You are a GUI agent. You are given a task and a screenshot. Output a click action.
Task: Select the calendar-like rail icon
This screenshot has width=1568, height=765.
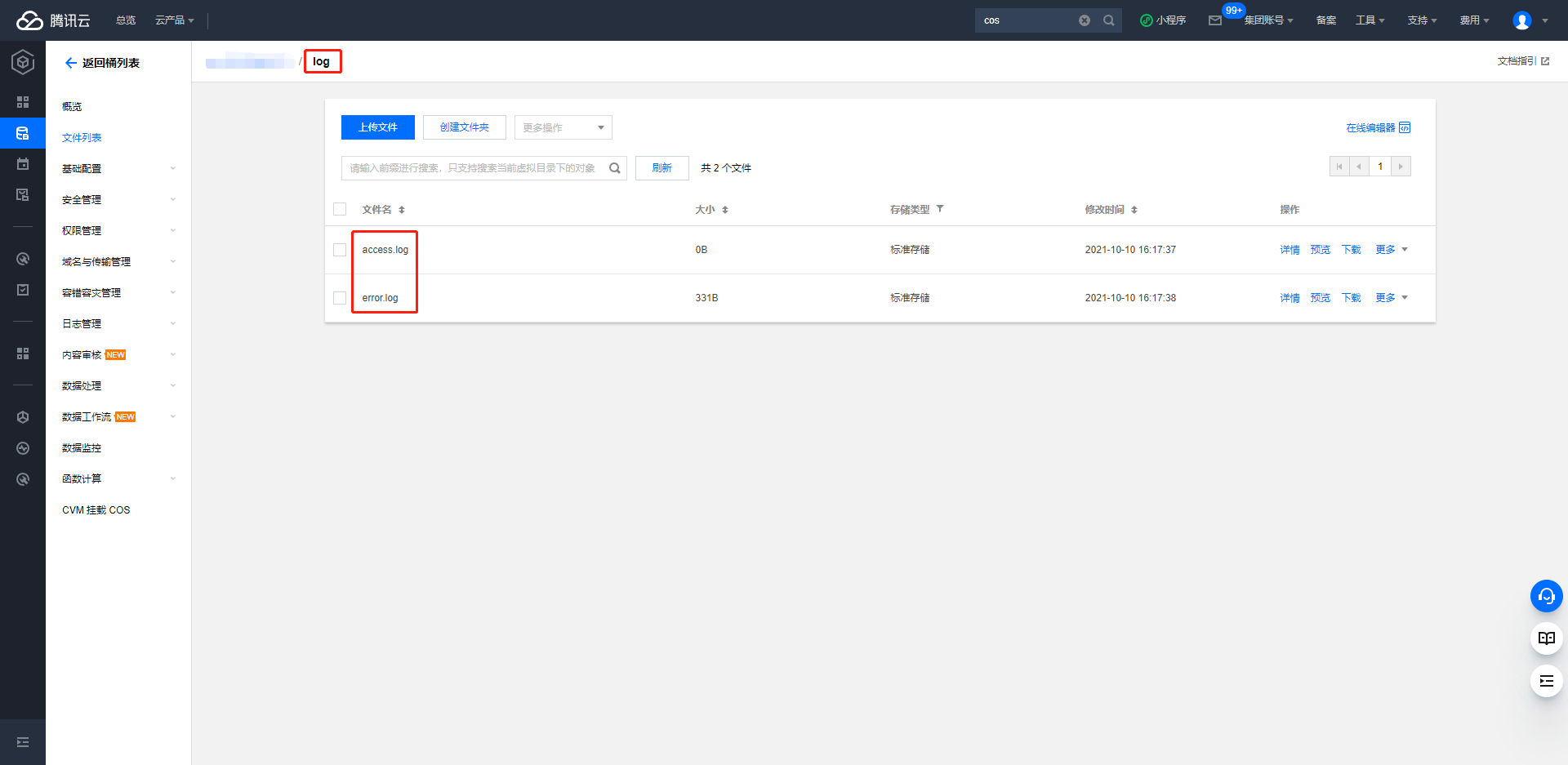[23, 164]
